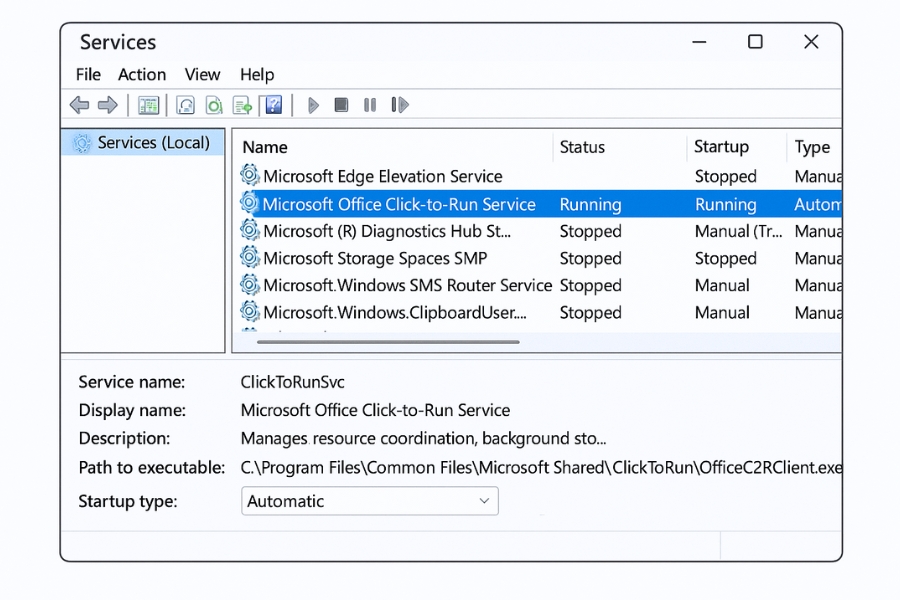
Task: Open the Startup type Automatic dropdown
Action: click(369, 501)
